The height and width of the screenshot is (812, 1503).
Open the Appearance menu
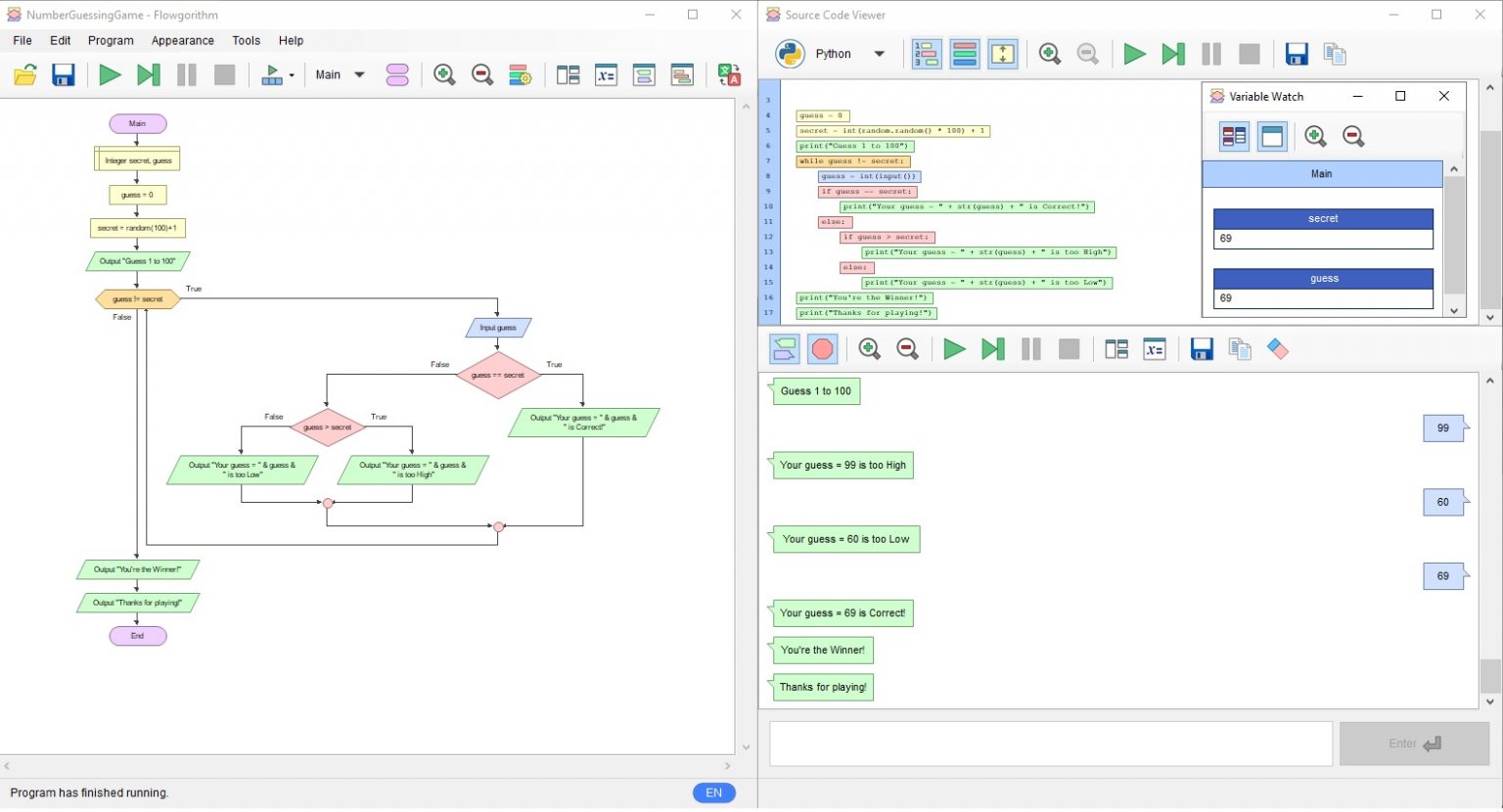pyautogui.click(x=182, y=41)
